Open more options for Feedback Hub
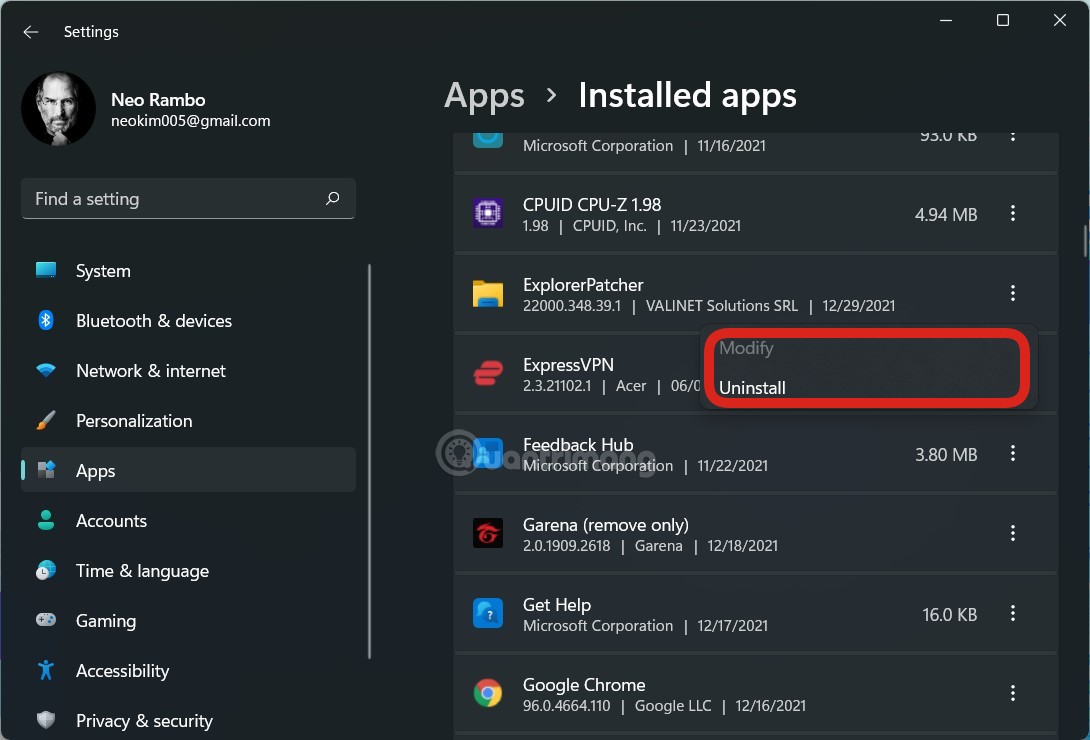The image size is (1090, 740). 1012,453
